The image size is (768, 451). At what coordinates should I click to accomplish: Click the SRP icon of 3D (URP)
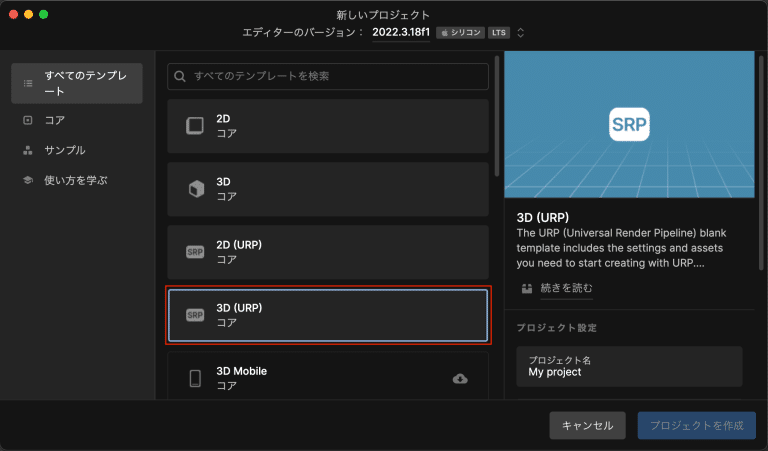pos(195,315)
